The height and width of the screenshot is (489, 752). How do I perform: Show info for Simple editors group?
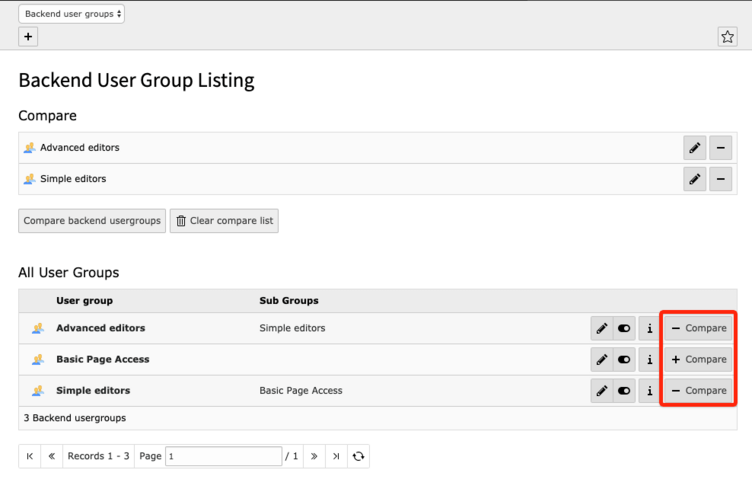click(649, 391)
